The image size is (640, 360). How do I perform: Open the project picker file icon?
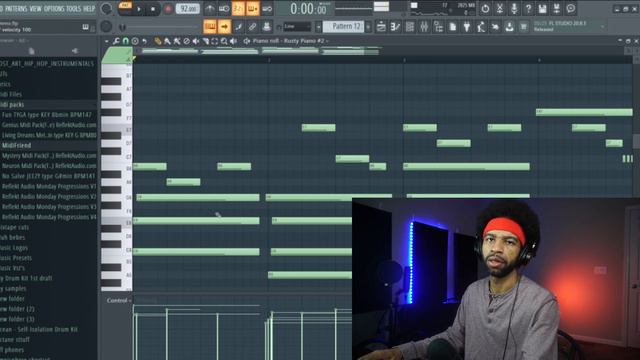tap(453, 27)
